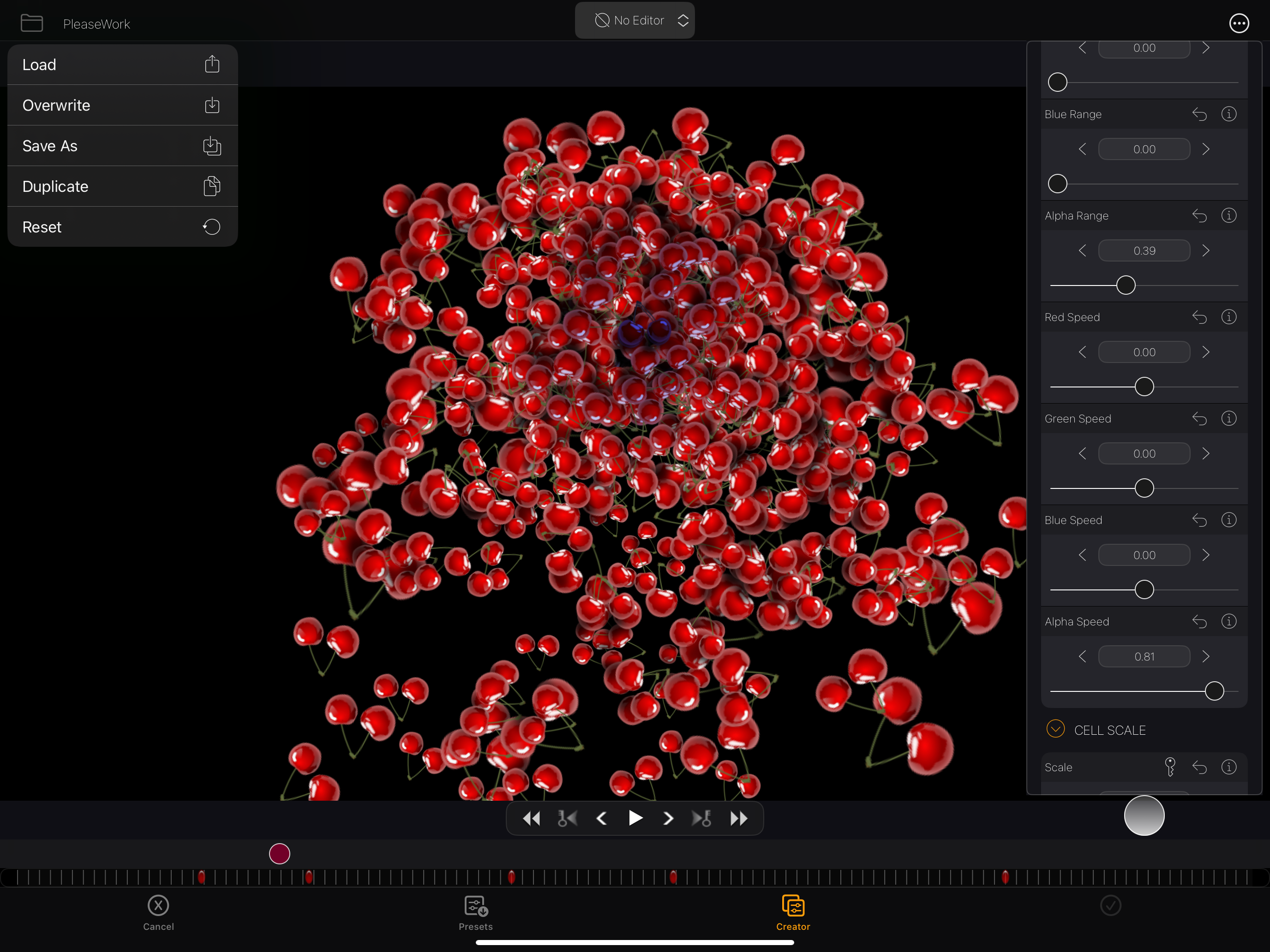Edit the Red Speed 0.00 value field
This screenshot has width=1270, height=952.
1144,352
